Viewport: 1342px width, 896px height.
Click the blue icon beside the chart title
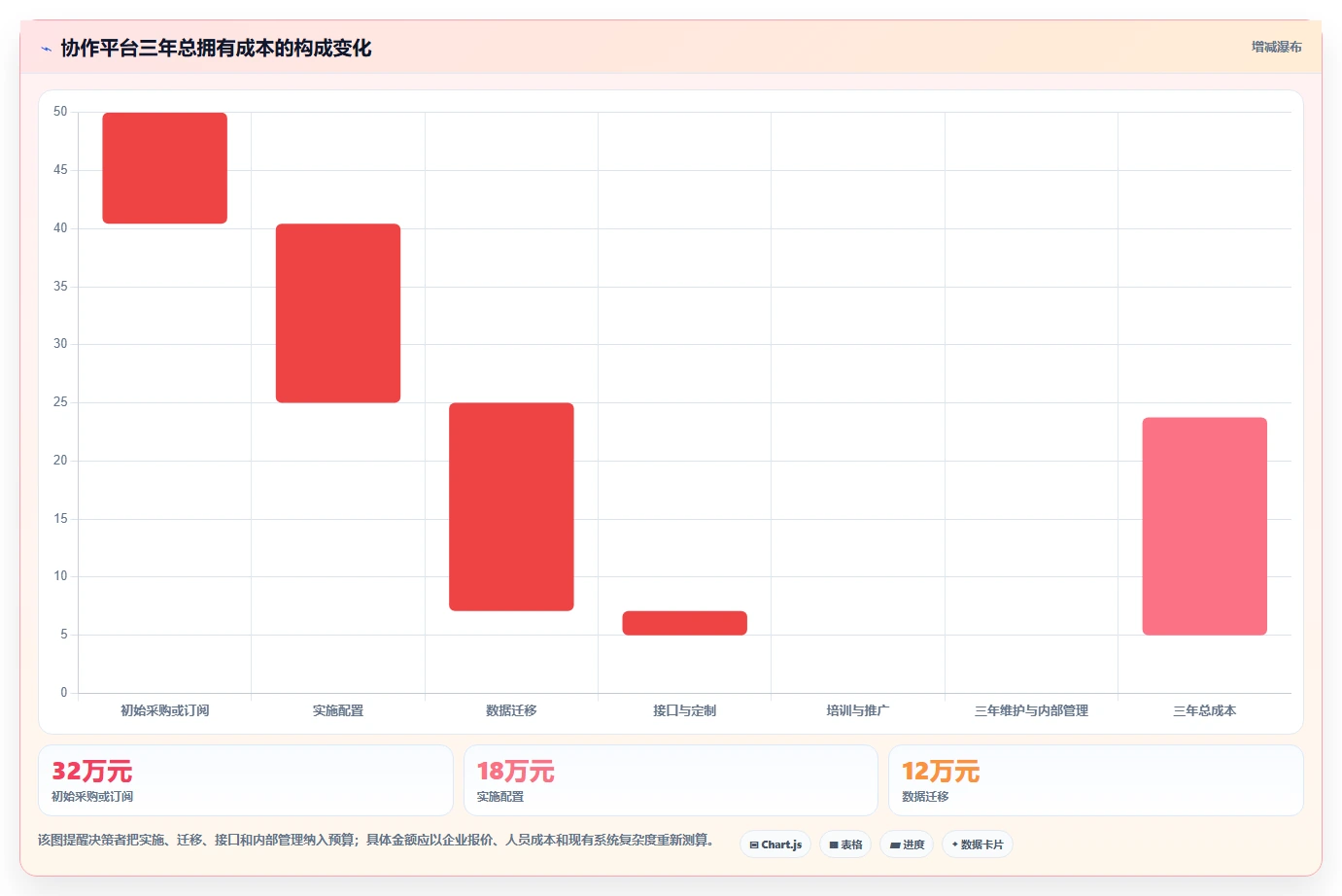point(46,49)
